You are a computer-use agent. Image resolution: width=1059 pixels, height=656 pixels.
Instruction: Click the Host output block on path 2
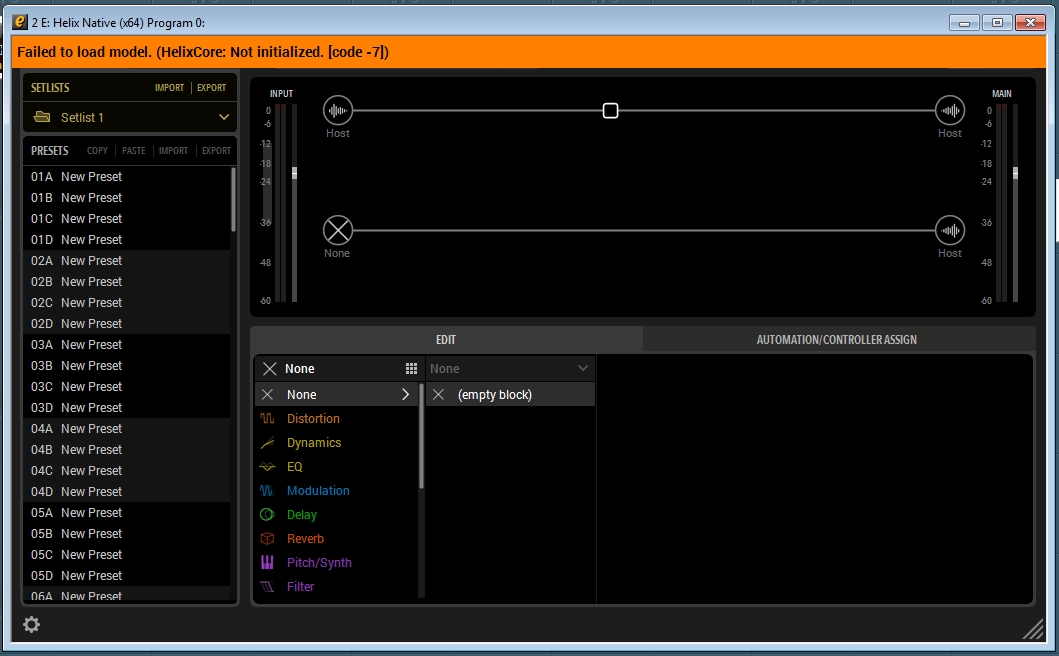coord(950,230)
